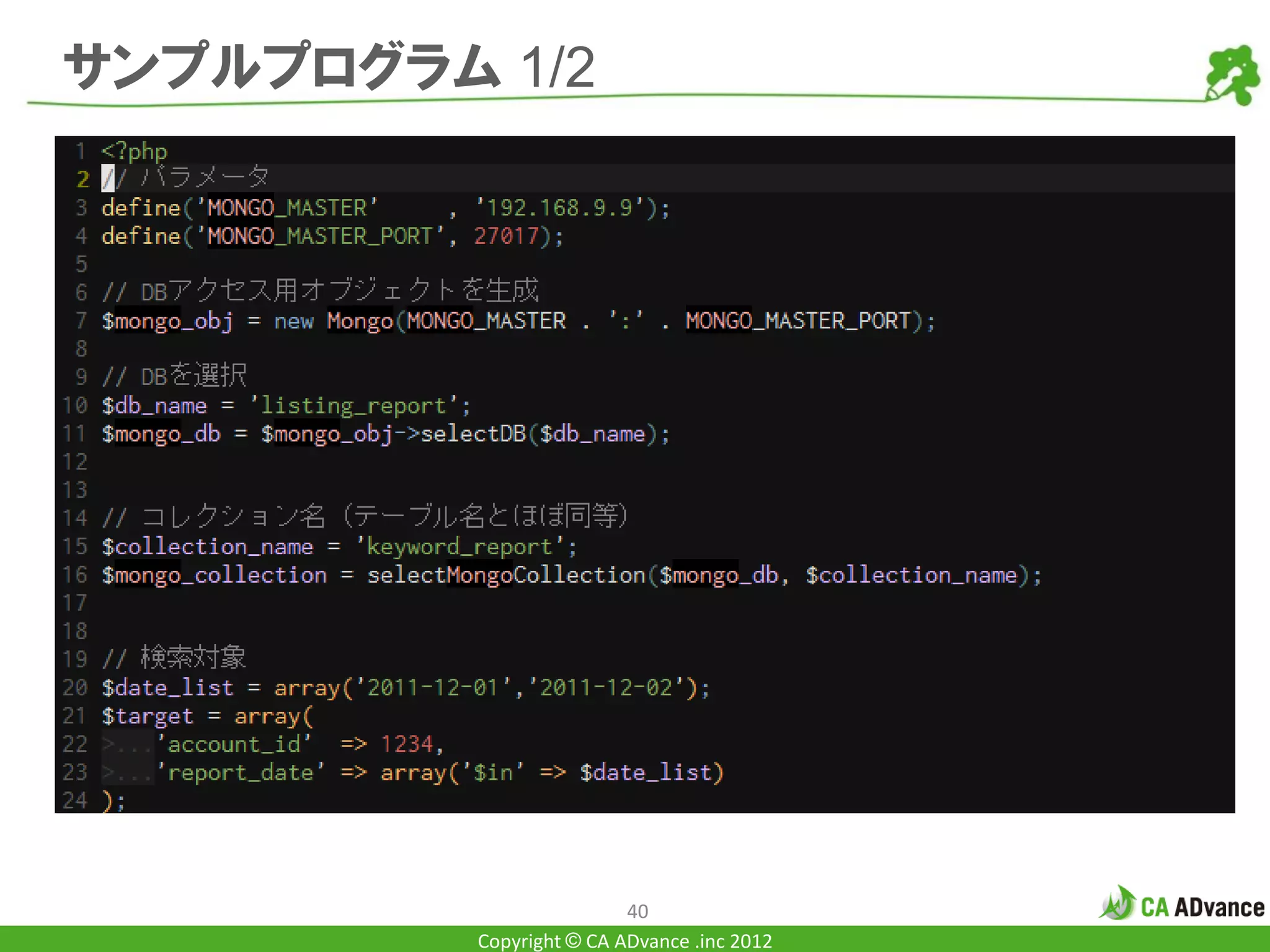Click the CA ADvance leaf logo
The image size is (1270, 952).
(x=1118, y=904)
